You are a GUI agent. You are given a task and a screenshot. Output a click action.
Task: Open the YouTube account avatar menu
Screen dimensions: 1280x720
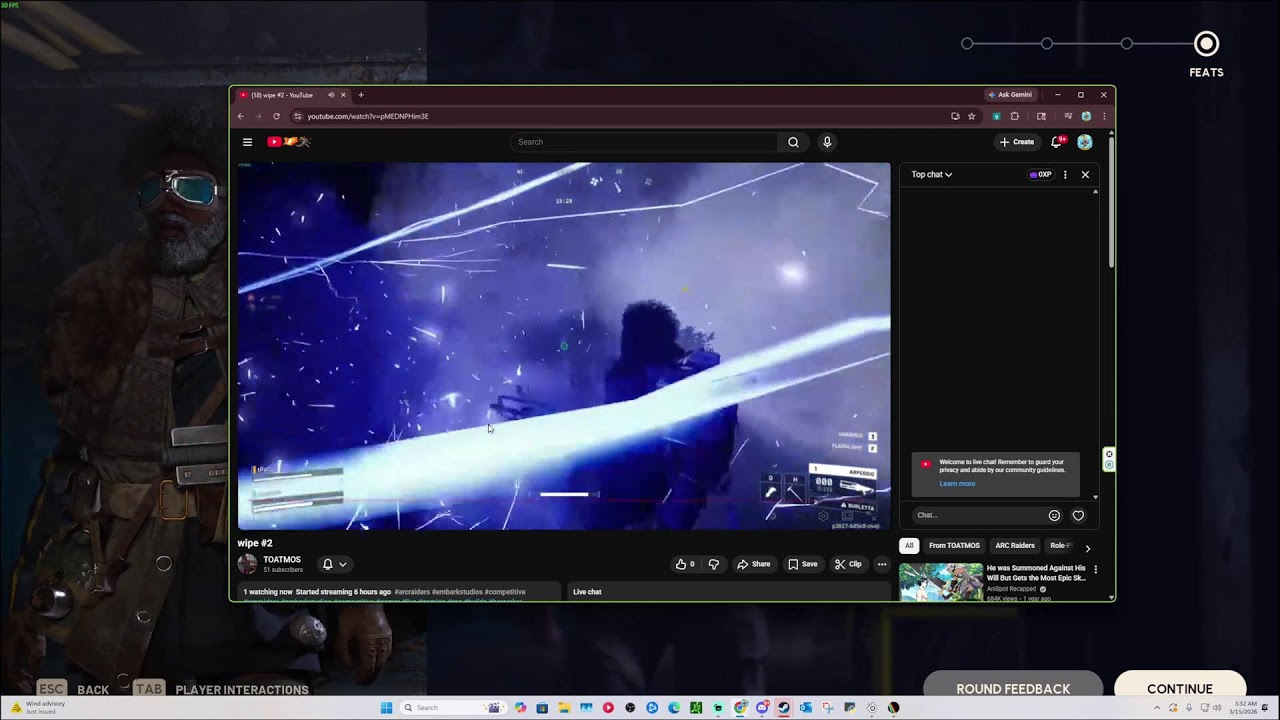(1085, 142)
